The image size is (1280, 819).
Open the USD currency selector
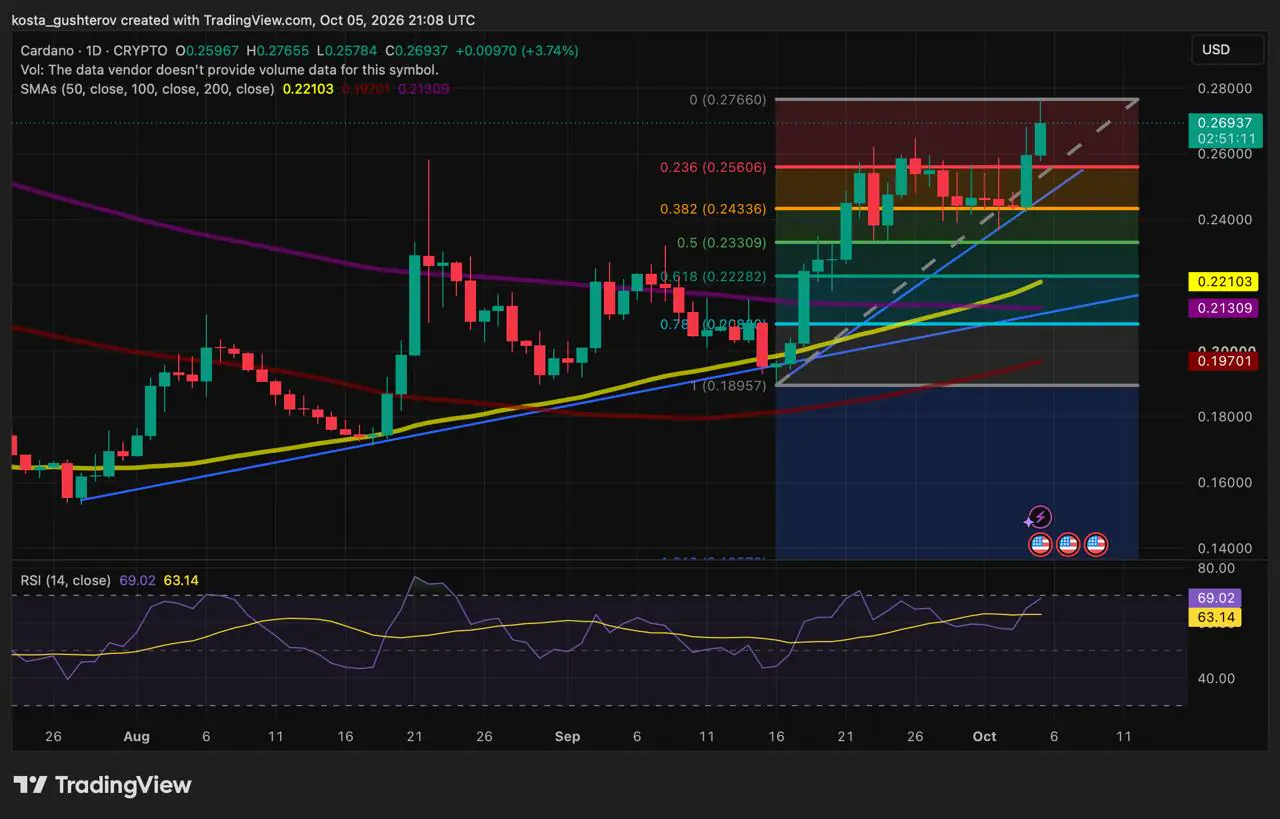click(x=1226, y=50)
